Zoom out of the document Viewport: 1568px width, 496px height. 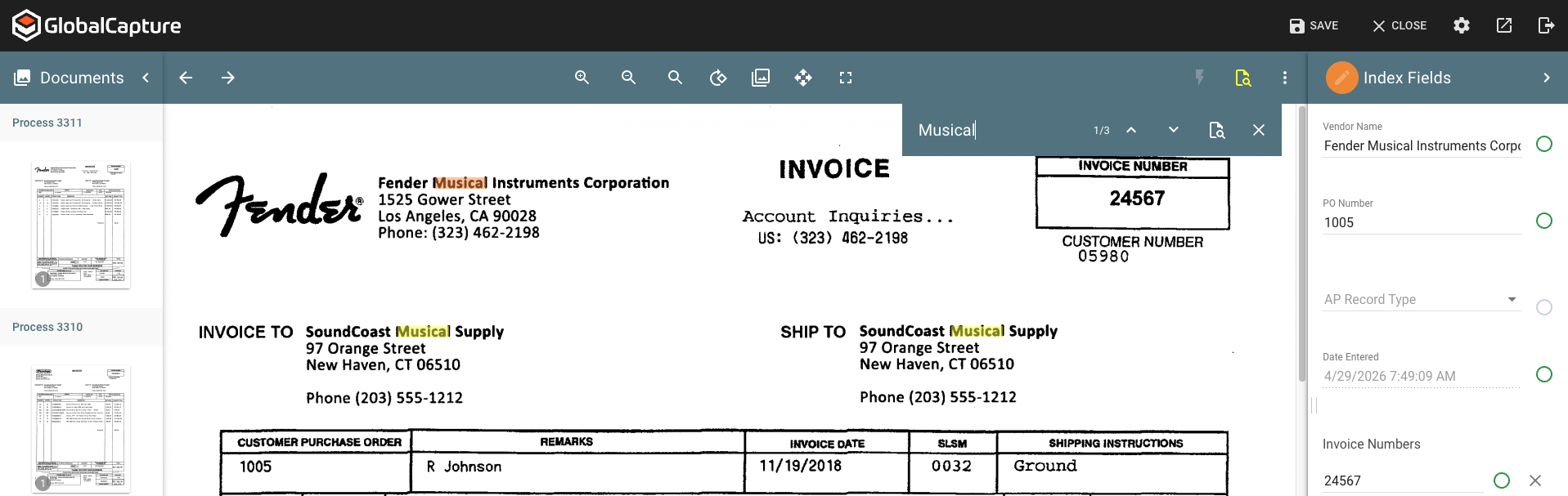(629, 78)
